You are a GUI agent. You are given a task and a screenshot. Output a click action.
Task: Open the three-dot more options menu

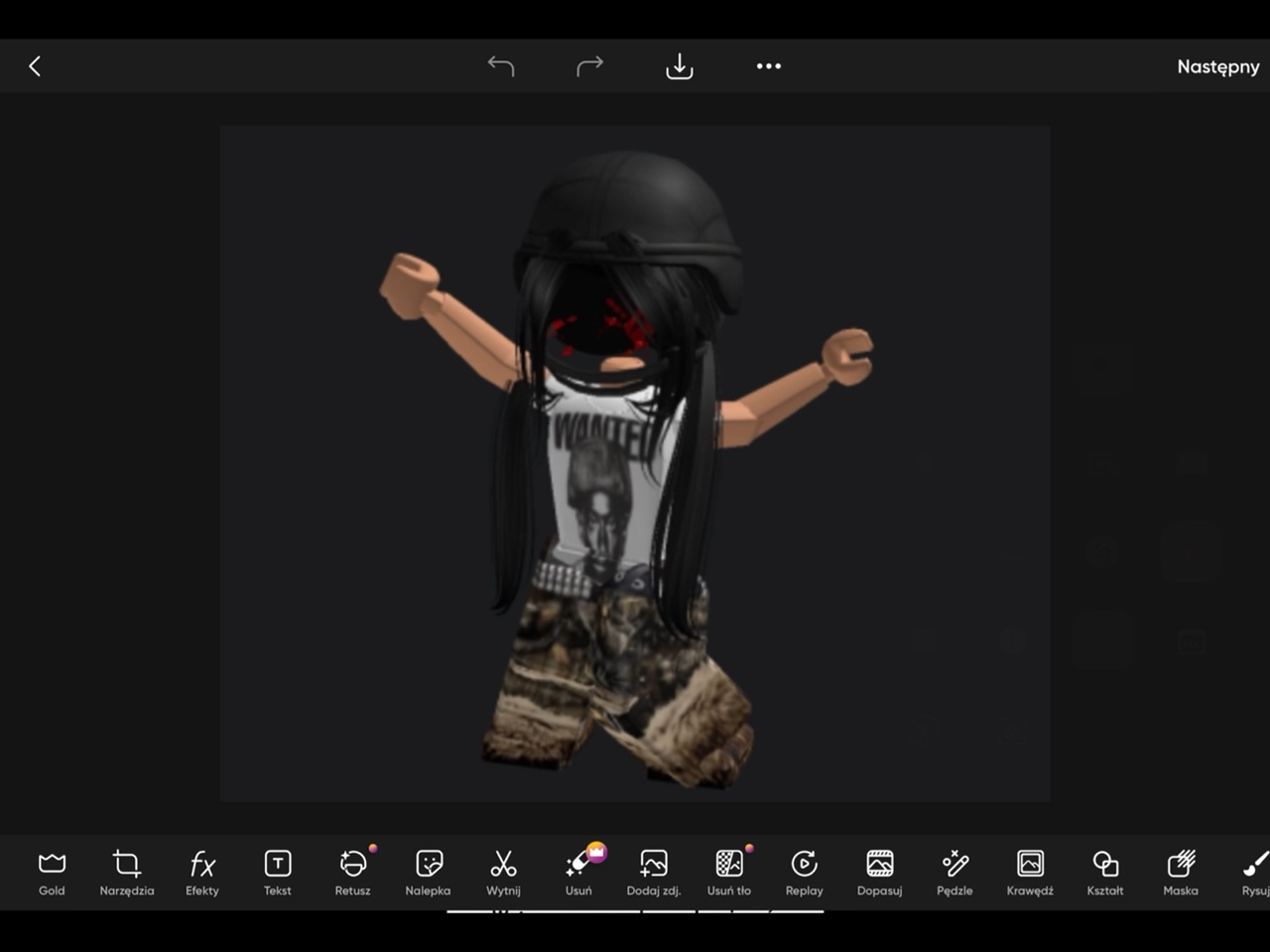[x=768, y=65]
